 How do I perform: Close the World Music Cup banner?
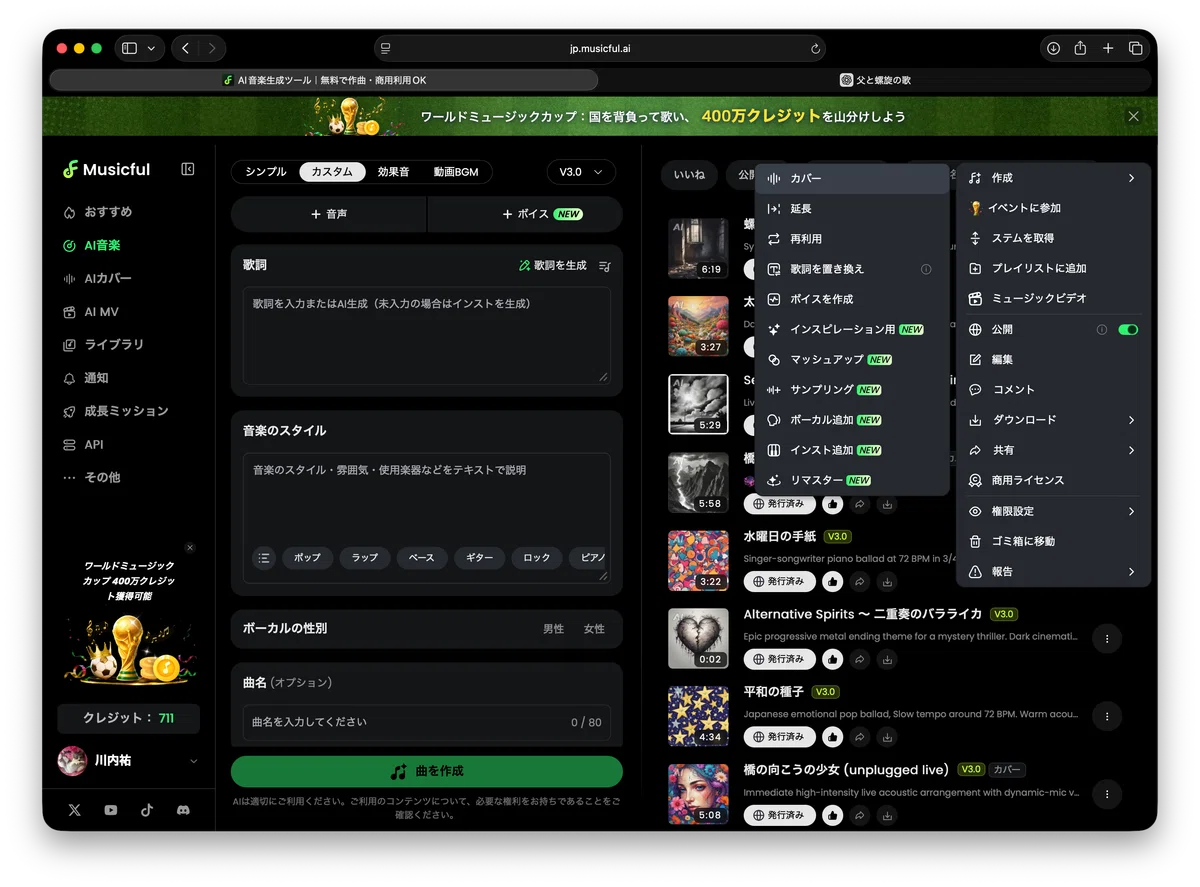(1133, 116)
